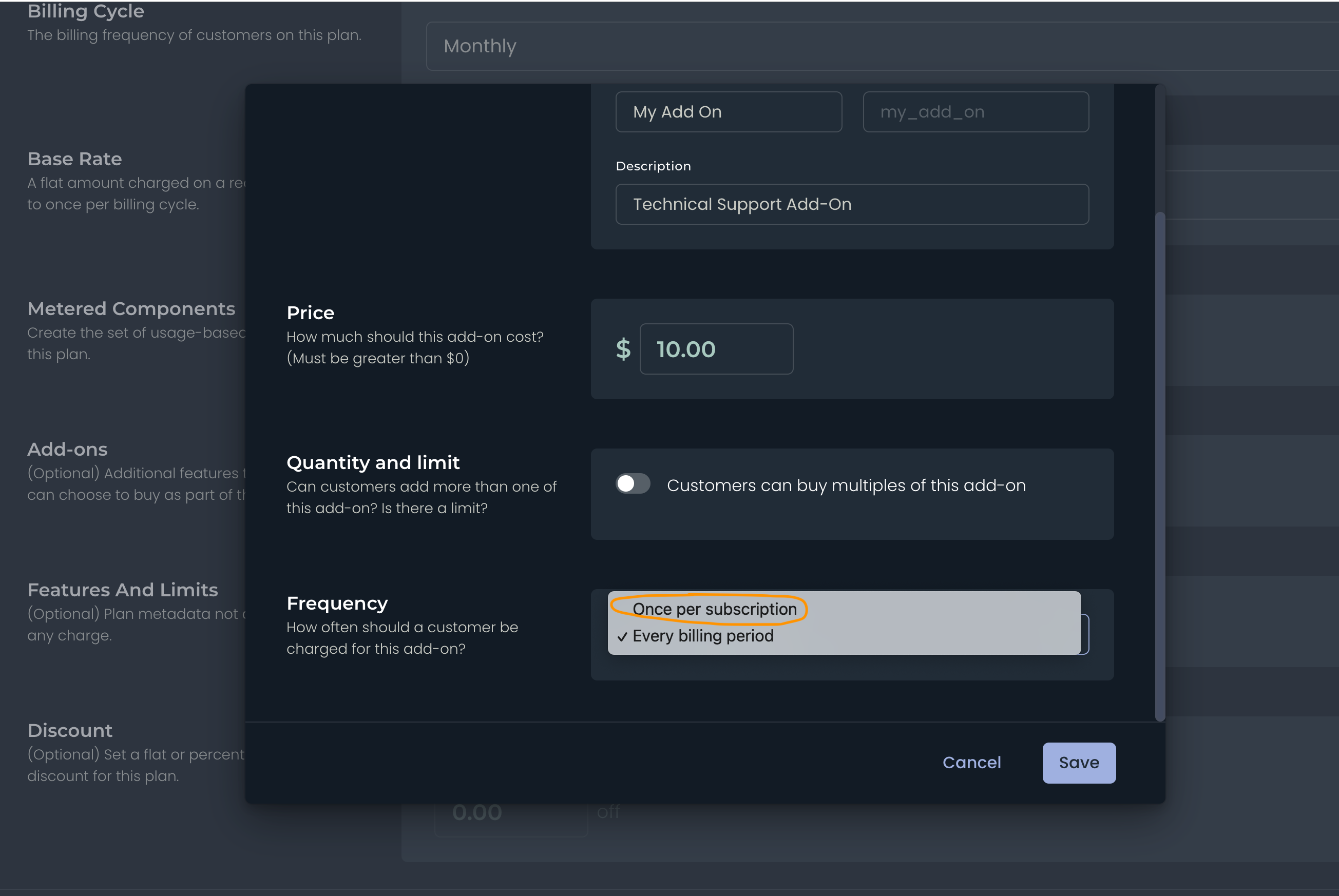The height and width of the screenshot is (896, 1339).
Task: Click the checkmark beside Every billing period
Action: pyautogui.click(x=622, y=636)
